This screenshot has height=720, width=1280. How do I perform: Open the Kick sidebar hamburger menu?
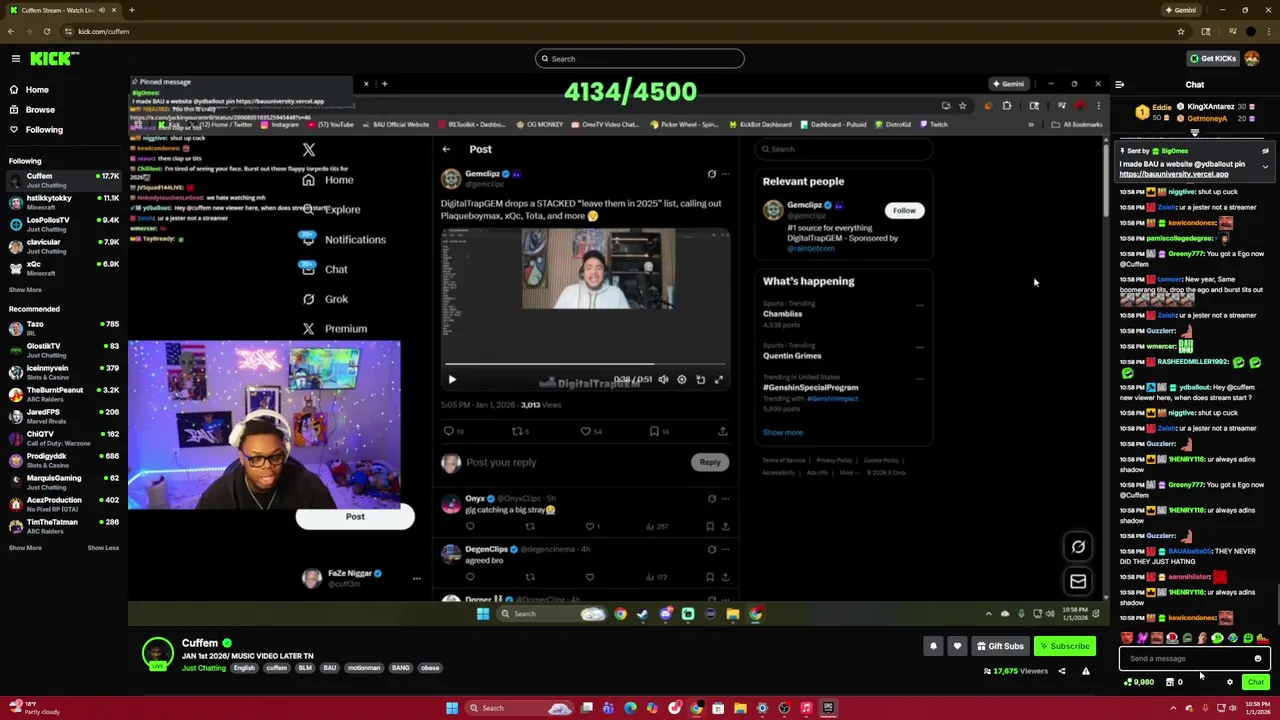[16, 59]
